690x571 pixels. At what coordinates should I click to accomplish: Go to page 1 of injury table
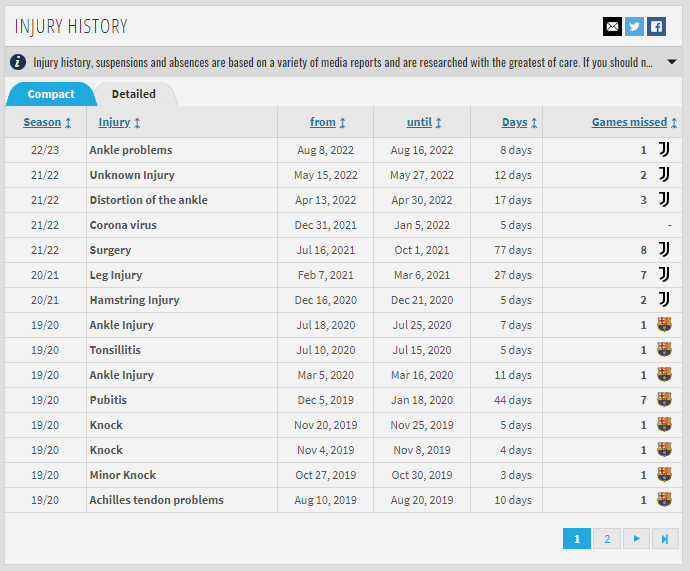[577, 538]
